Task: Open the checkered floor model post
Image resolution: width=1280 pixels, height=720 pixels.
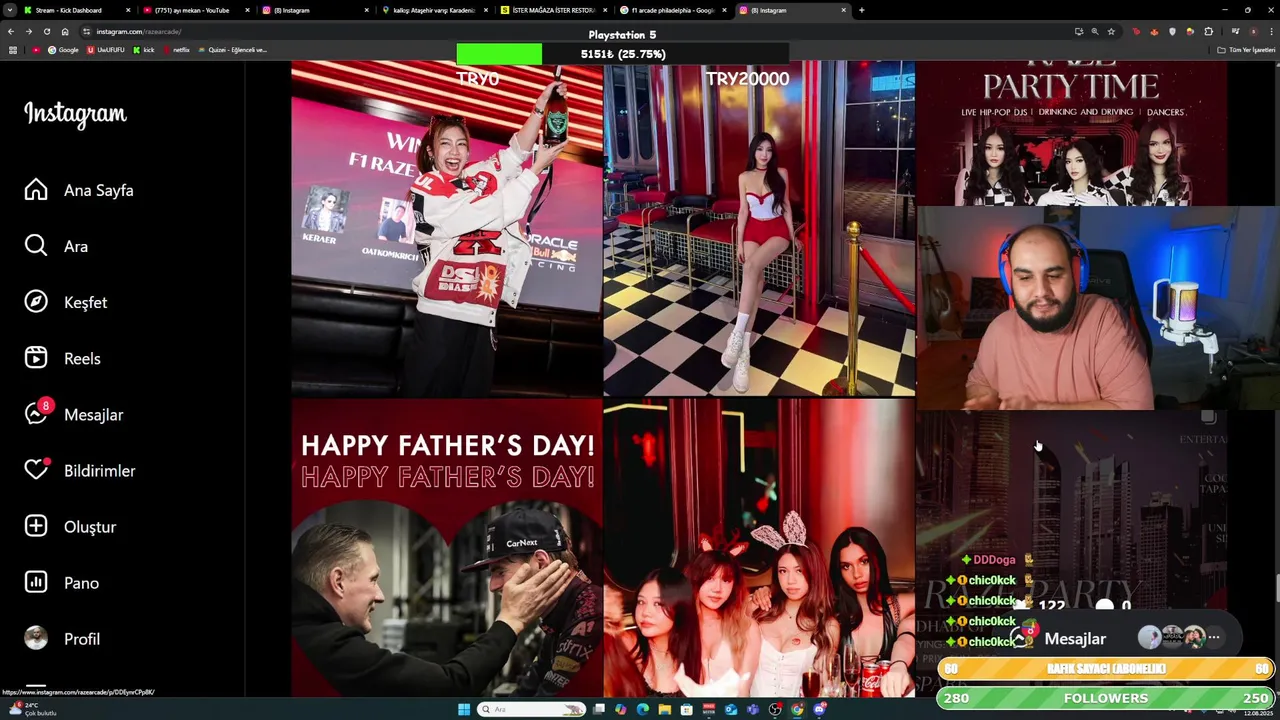Action: tap(758, 228)
